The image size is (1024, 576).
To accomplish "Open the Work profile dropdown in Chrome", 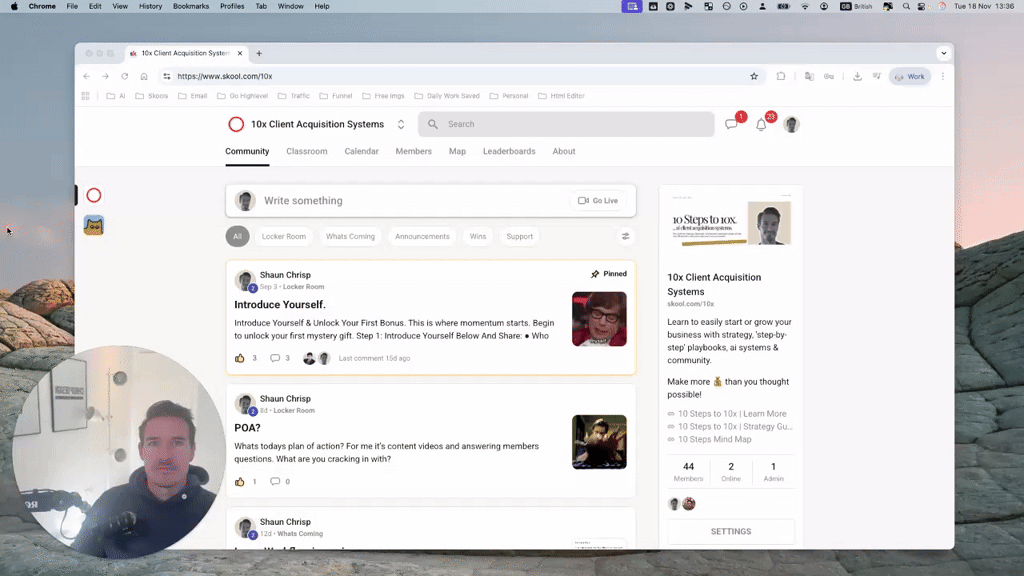I will 910,76.
